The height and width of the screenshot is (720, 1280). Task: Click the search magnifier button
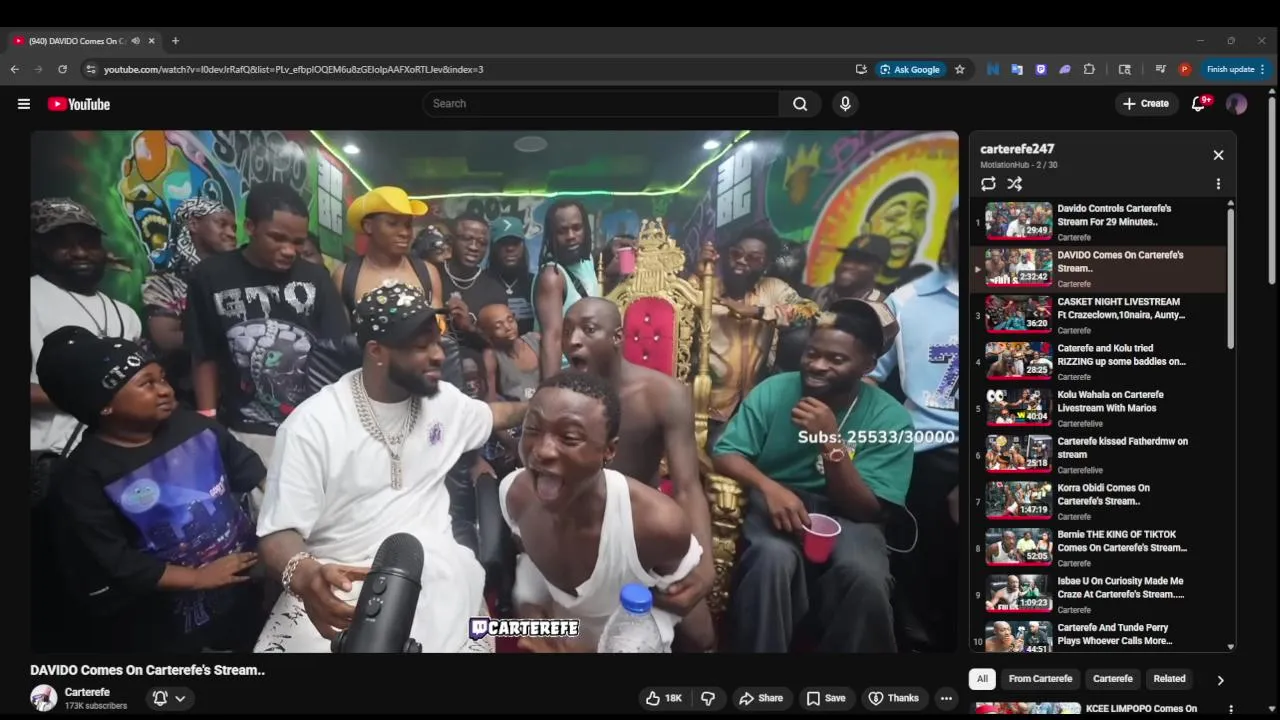(800, 104)
